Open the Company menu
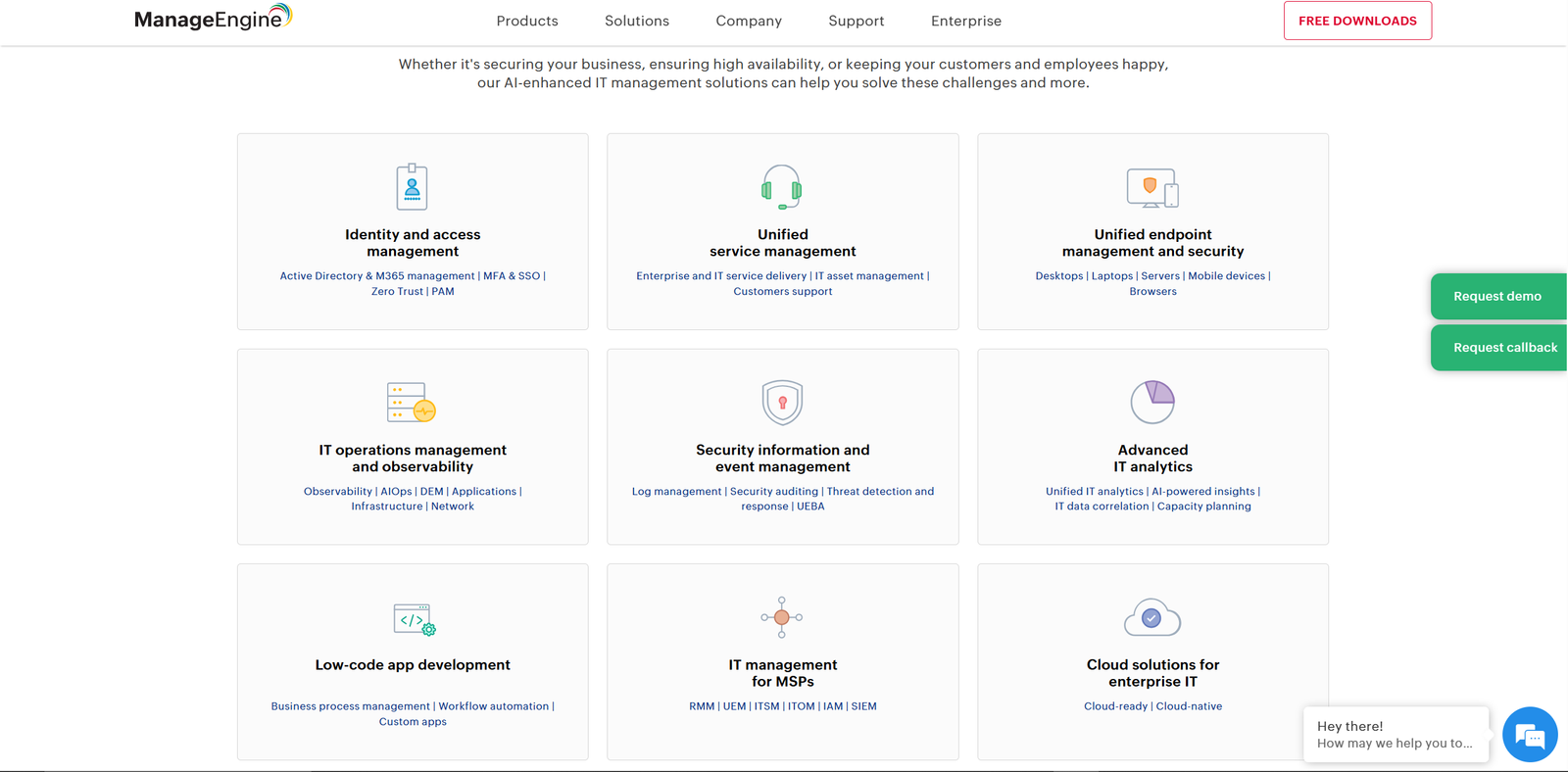1568x772 pixels. click(x=749, y=21)
